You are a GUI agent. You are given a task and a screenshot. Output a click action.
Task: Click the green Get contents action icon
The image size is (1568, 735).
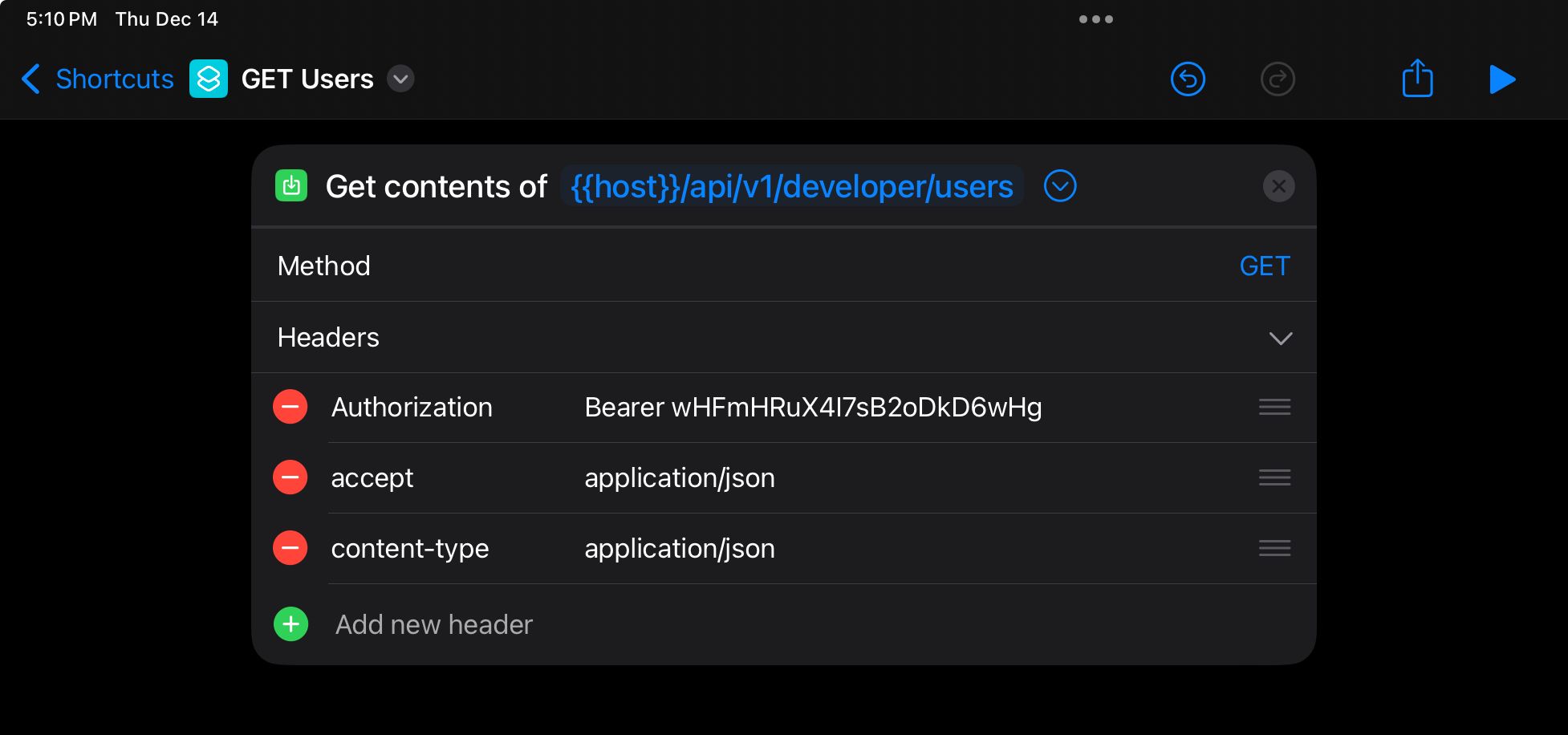(291, 186)
